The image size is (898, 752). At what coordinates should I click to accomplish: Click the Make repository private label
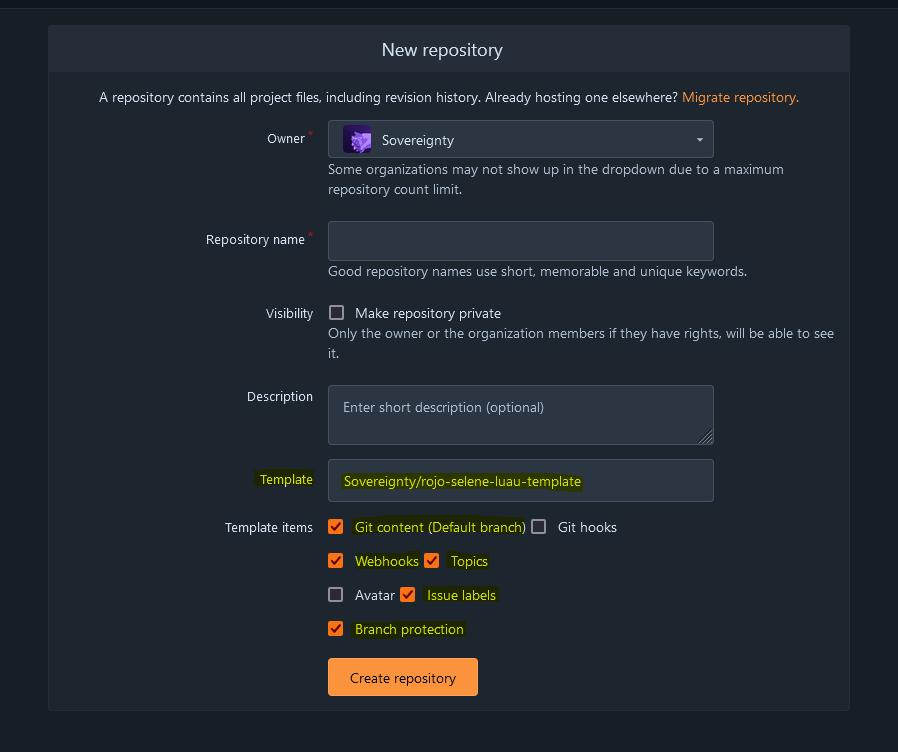click(428, 313)
